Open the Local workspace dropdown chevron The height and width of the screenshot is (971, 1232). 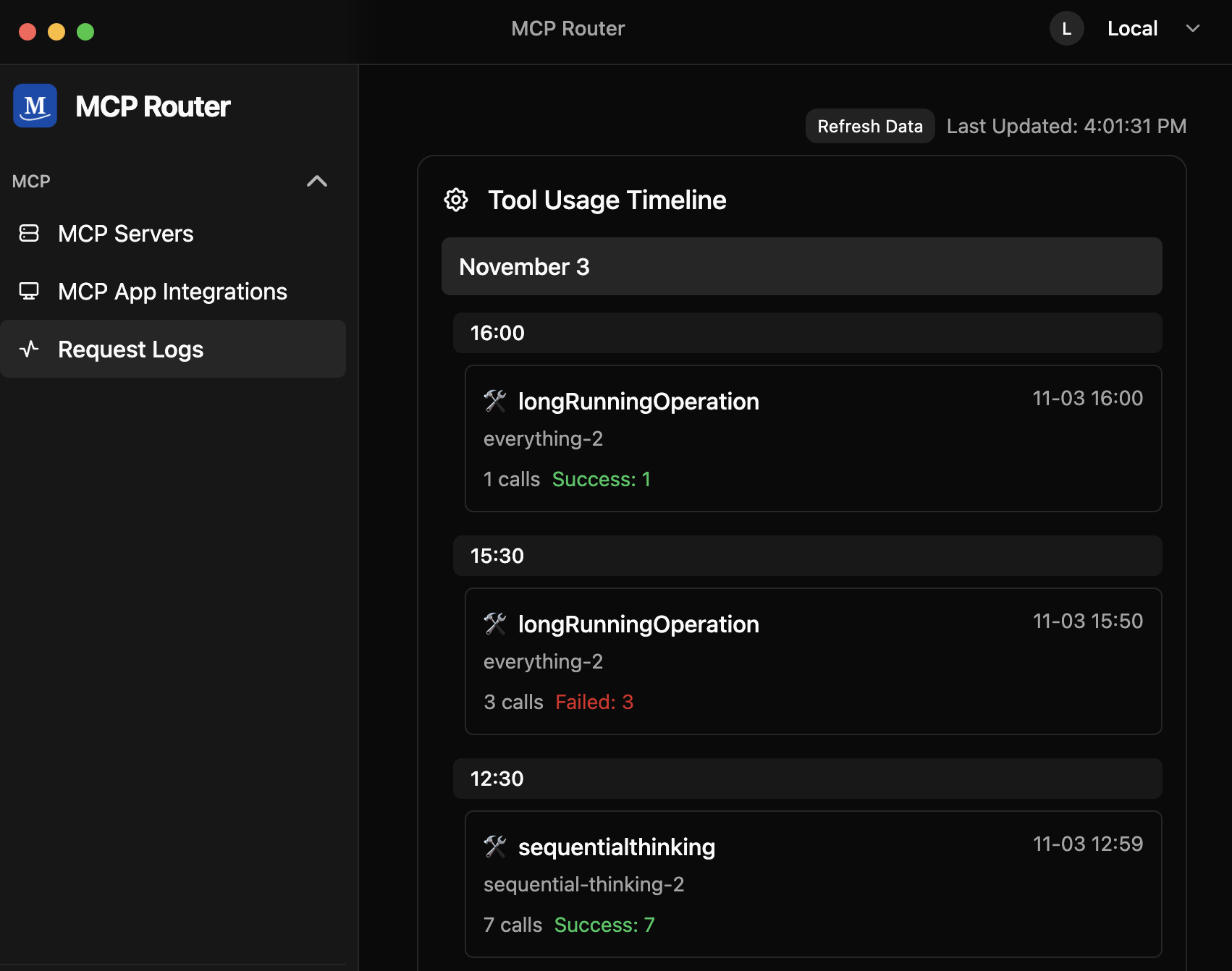tap(1192, 29)
